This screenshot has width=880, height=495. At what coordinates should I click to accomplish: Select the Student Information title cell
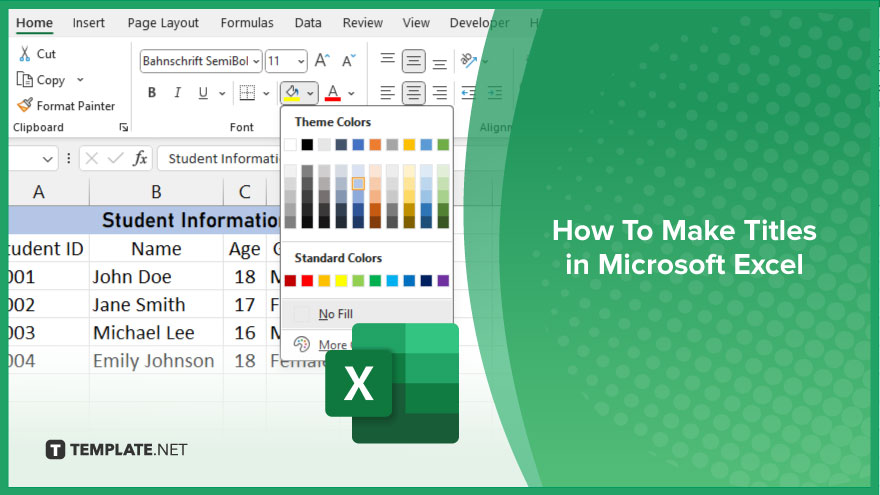(145, 220)
